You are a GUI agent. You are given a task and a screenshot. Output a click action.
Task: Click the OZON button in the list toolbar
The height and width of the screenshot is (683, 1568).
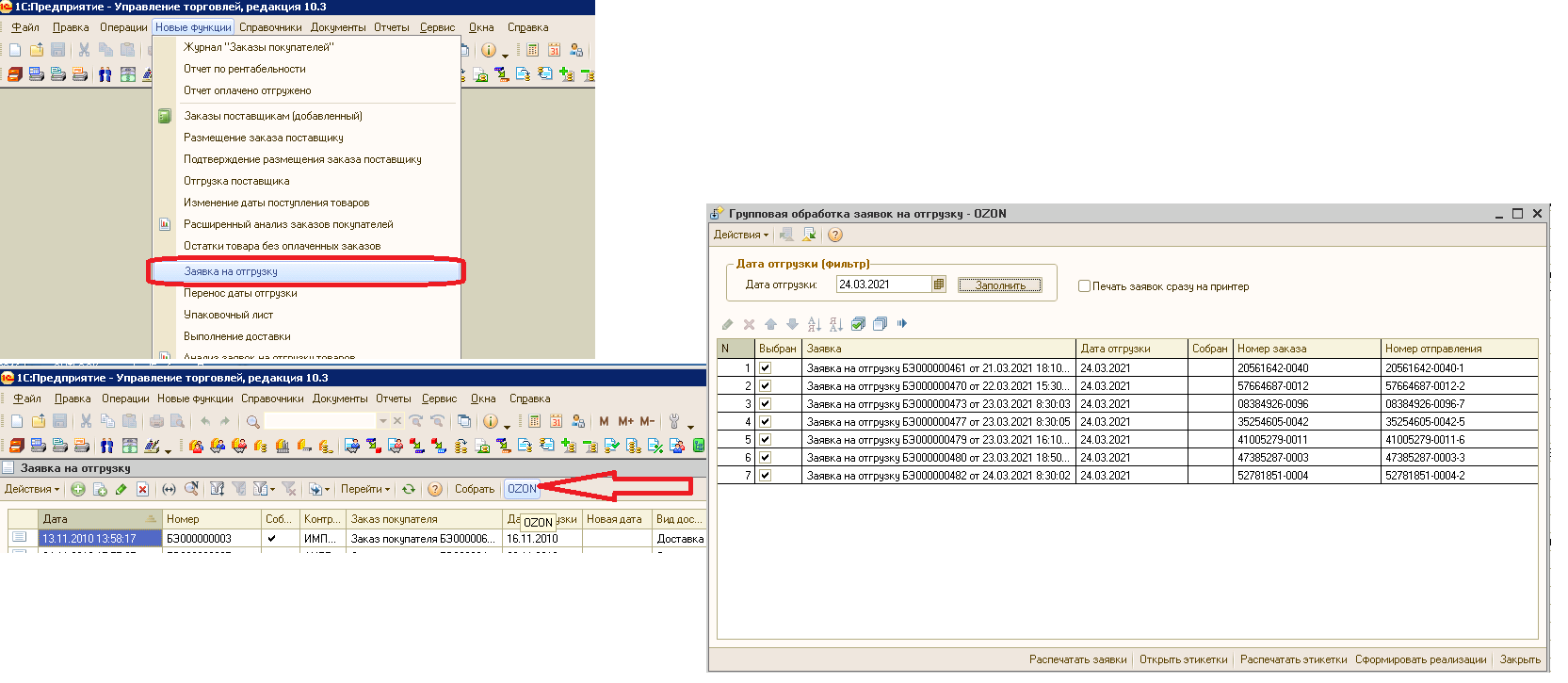coord(522,489)
